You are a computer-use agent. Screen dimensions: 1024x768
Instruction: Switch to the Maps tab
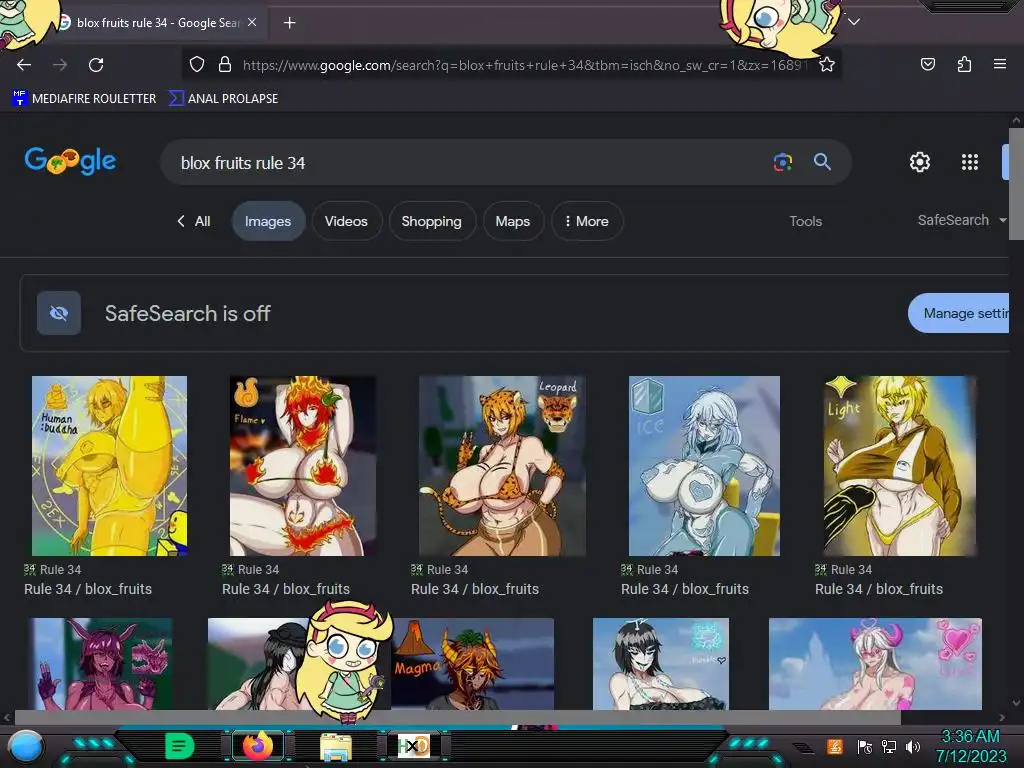(513, 221)
